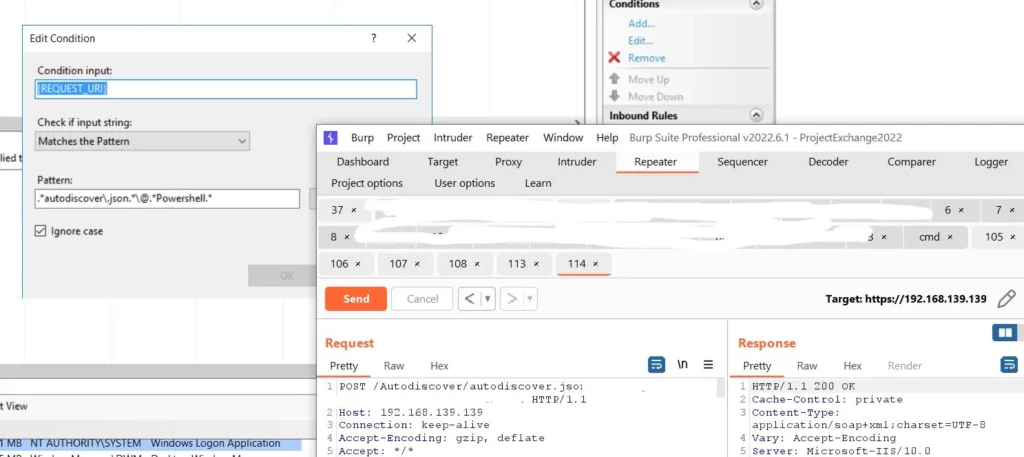The height and width of the screenshot is (457, 1024).
Task: Close Repeater tab 37
Action: [353, 210]
